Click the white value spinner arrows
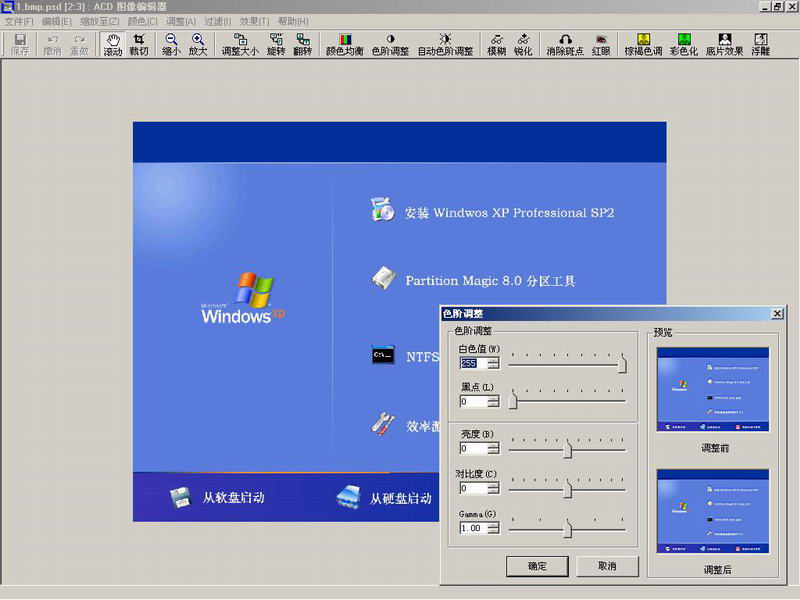Screen dimensions: 800x600 pos(493,363)
